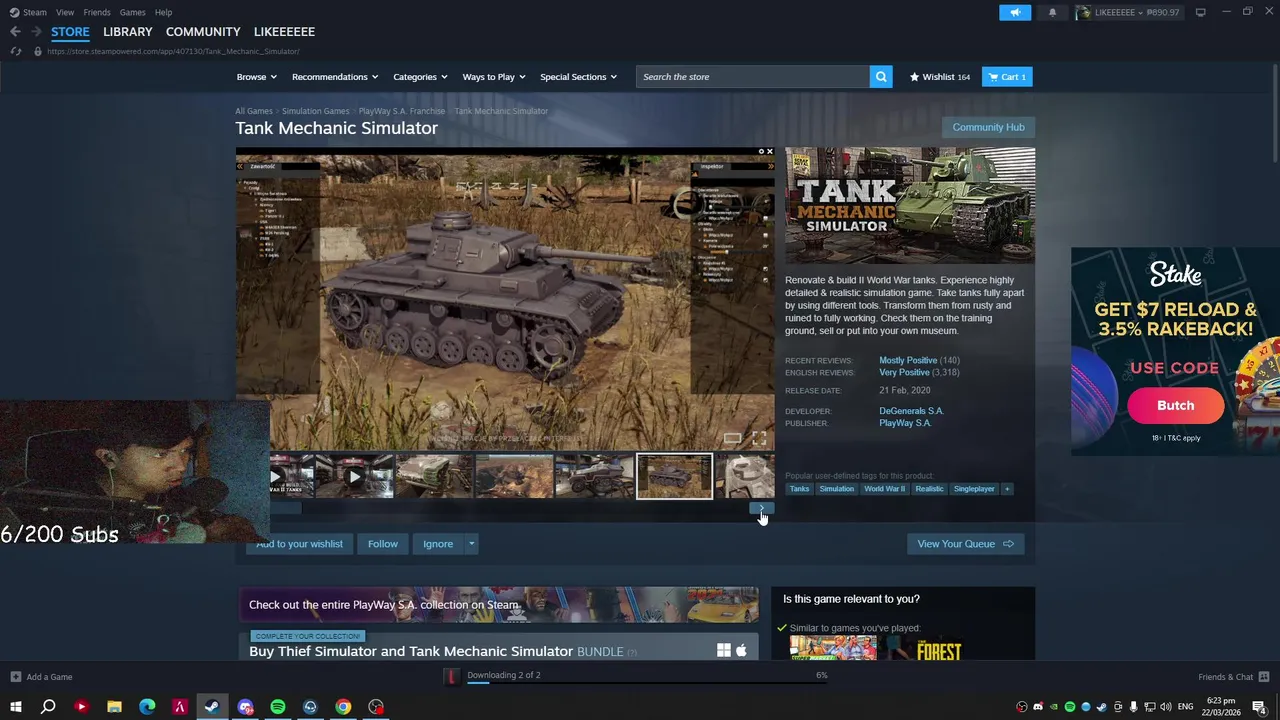Open Friends & Chat icon
This screenshot has width=1280, height=720.
(x=1264, y=677)
